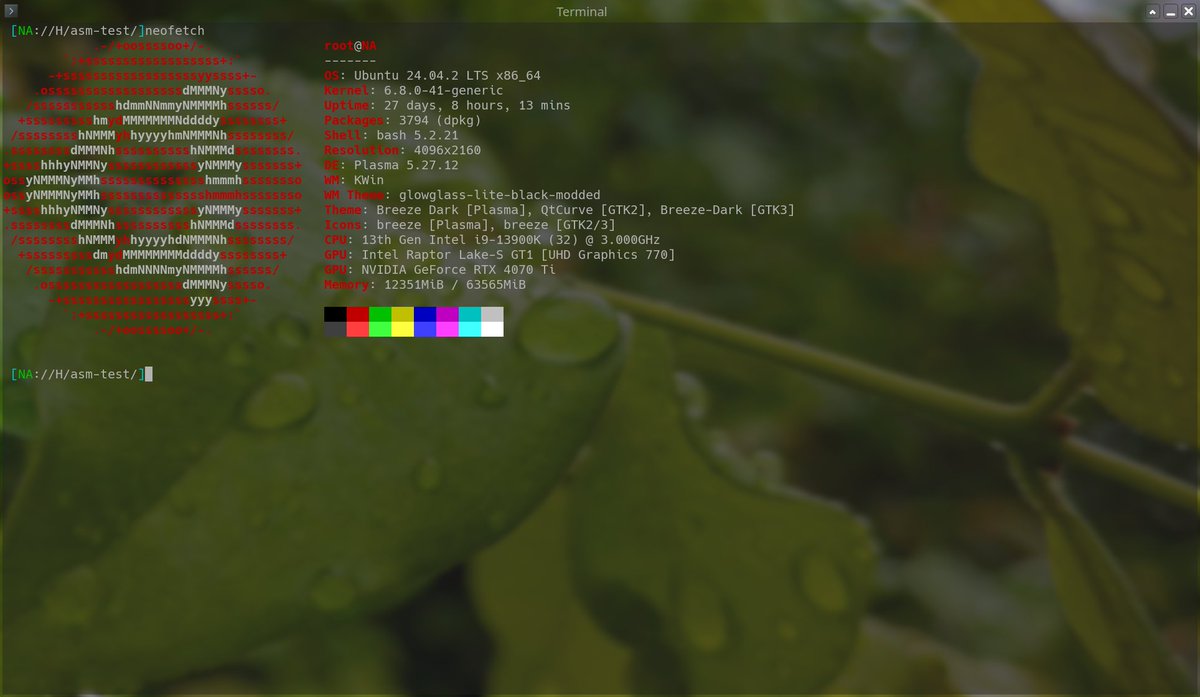Click the bright cyan palette block

coord(470,329)
